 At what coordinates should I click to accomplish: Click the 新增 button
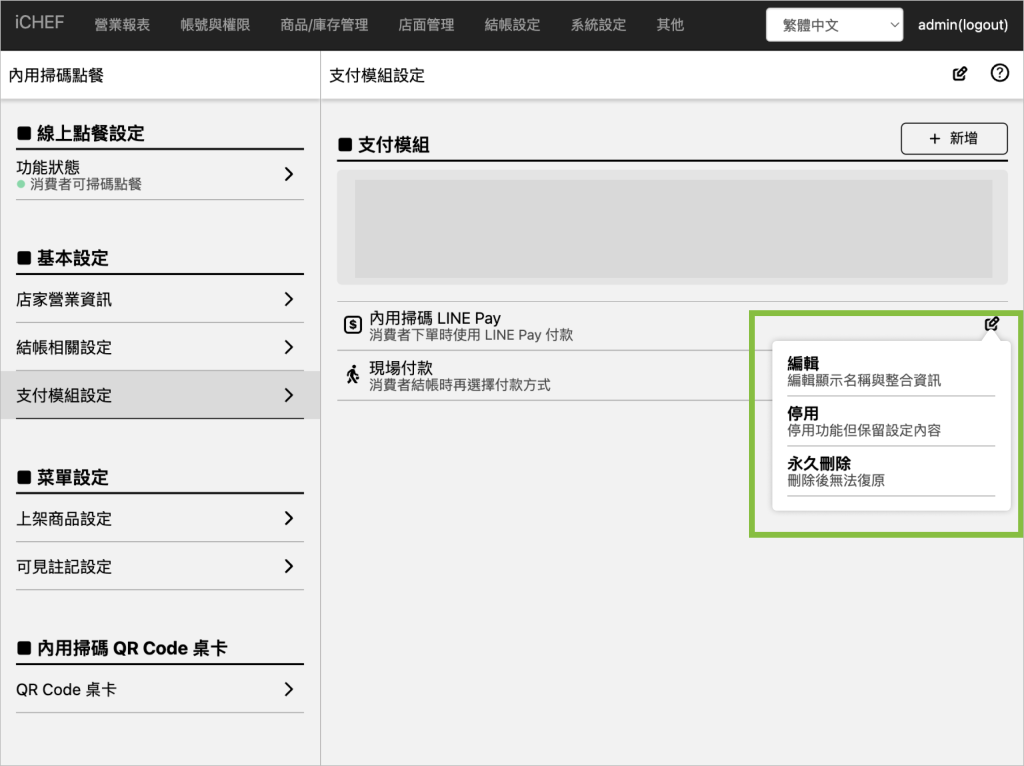pyautogui.click(x=953, y=139)
